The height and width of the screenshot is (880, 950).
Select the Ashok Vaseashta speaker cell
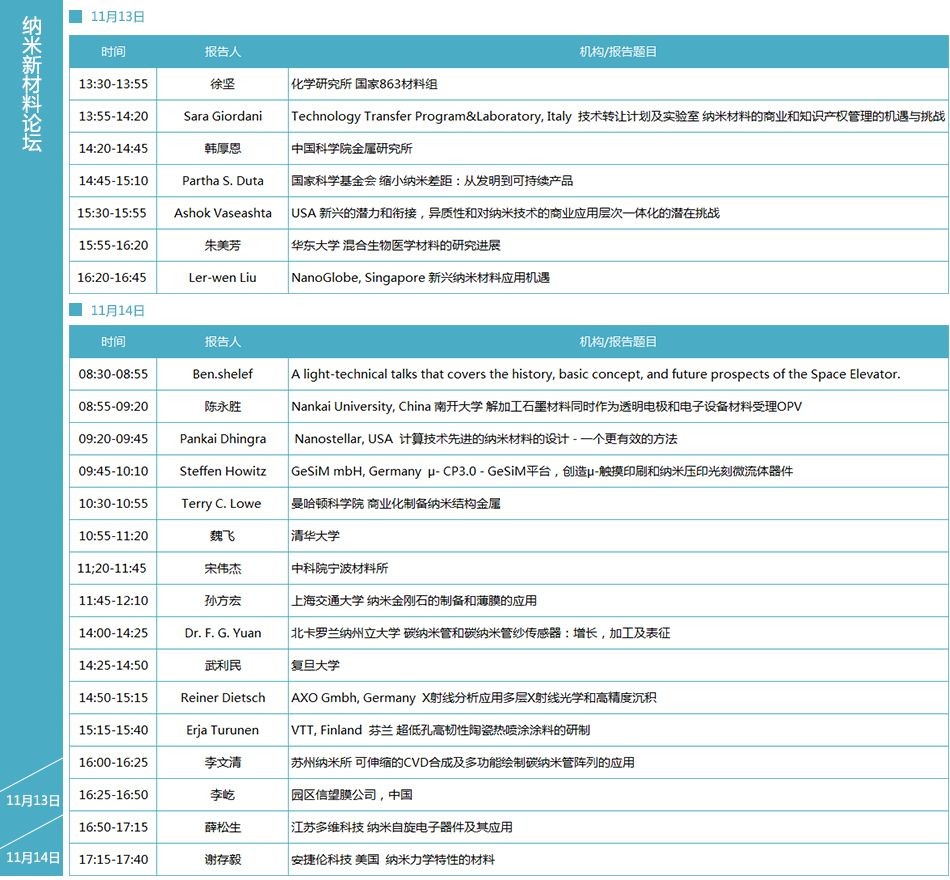pos(222,213)
